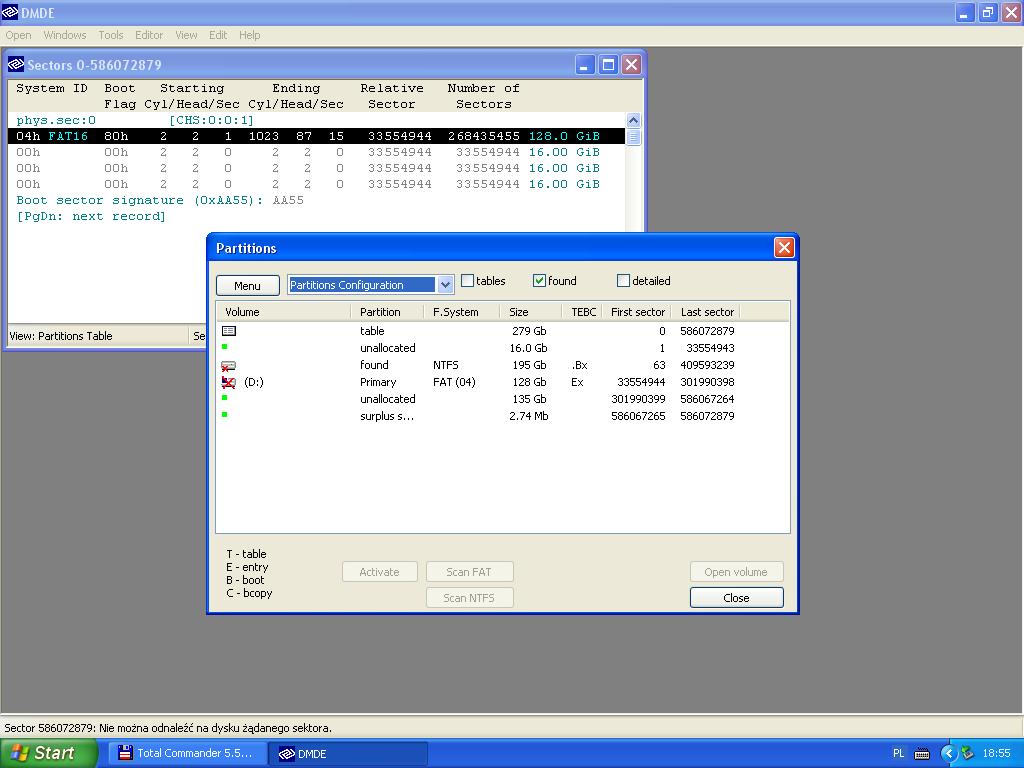Screen dimensions: 1024x768
Task: Open the Tools menu
Action: pyautogui.click(x=110, y=35)
